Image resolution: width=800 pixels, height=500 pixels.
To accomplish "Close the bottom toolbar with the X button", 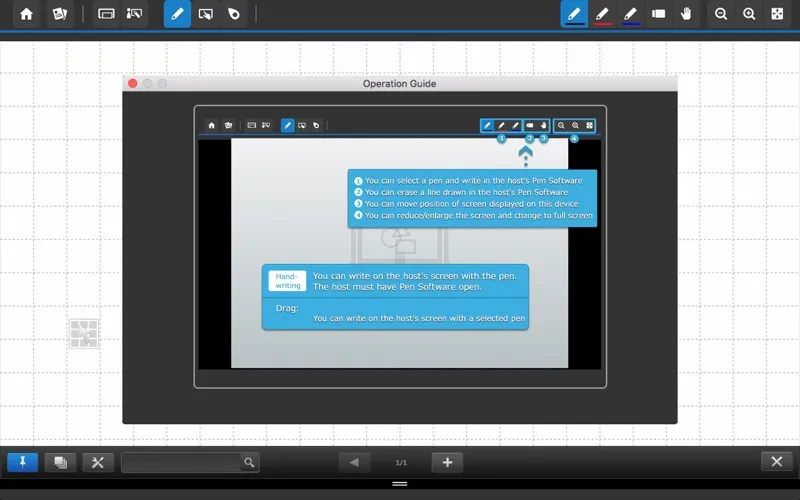I will (777, 462).
